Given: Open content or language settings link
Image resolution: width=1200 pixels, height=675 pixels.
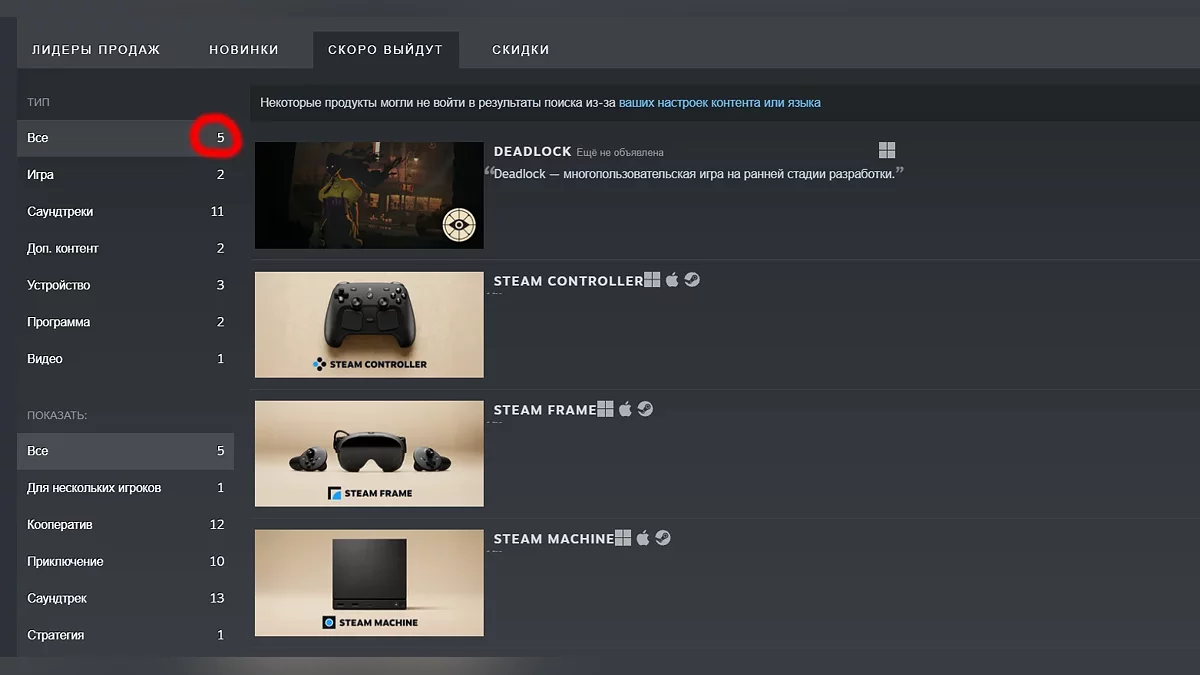Looking at the screenshot, I should [x=719, y=103].
